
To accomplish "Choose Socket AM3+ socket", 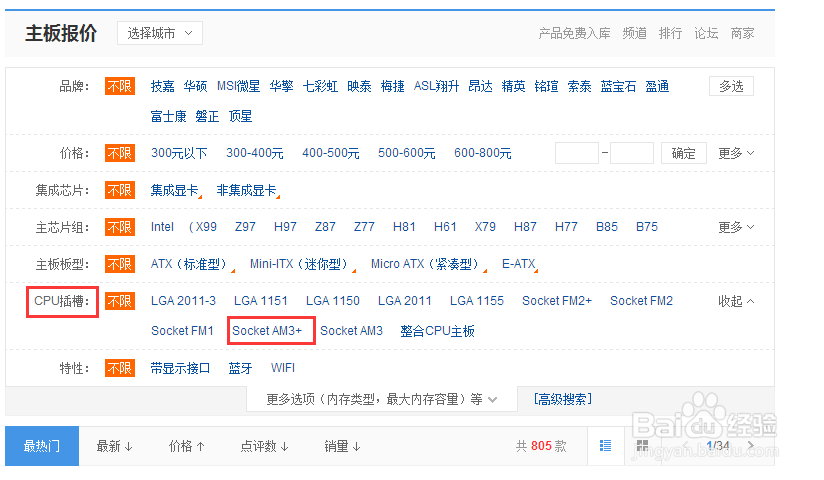I will (x=267, y=331).
